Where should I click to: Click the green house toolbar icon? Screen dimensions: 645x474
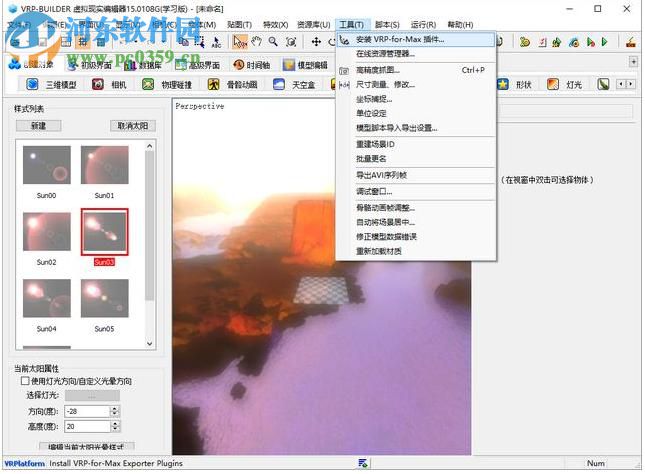[x=557, y=42]
